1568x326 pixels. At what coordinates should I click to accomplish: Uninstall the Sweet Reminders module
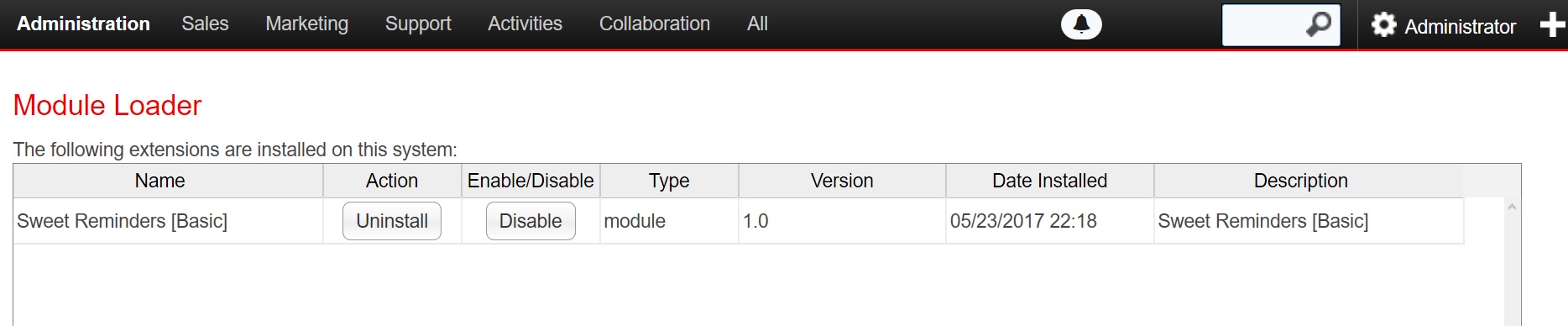tap(392, 221)
